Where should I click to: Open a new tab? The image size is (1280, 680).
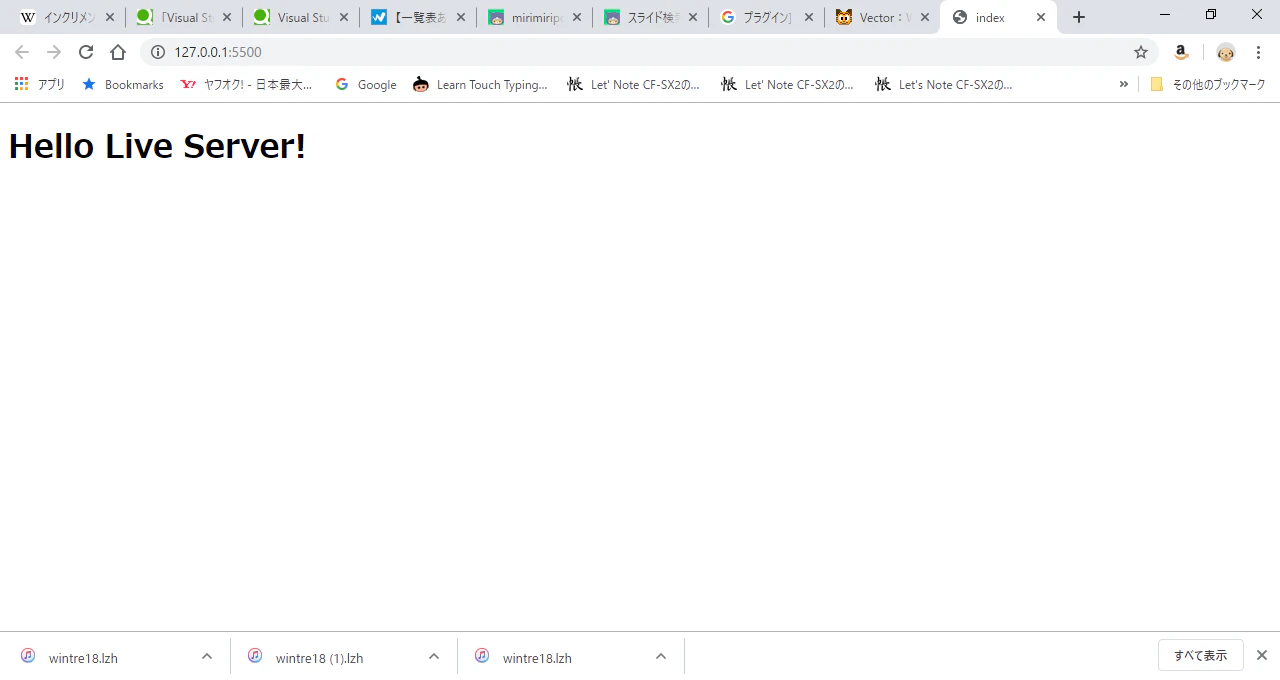tap(1079, 18)
